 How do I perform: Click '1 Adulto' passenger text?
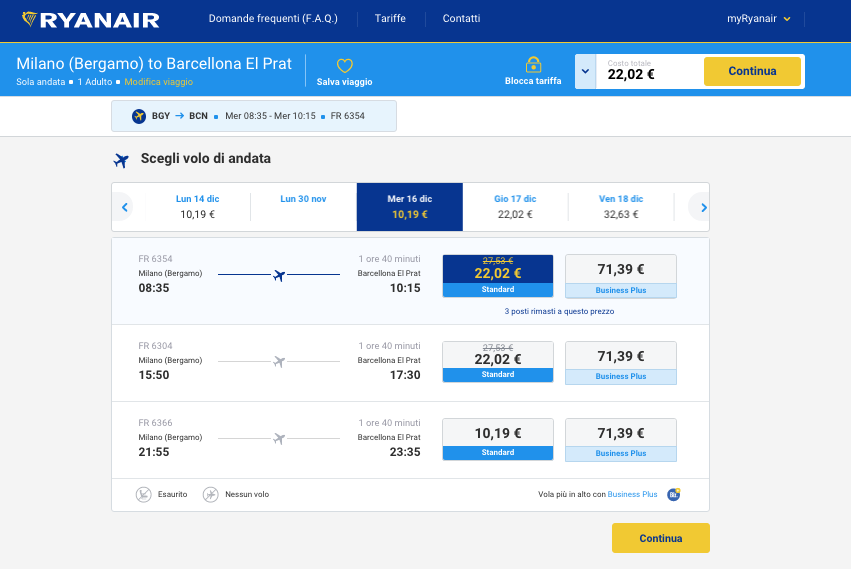[x=95, y=82]
